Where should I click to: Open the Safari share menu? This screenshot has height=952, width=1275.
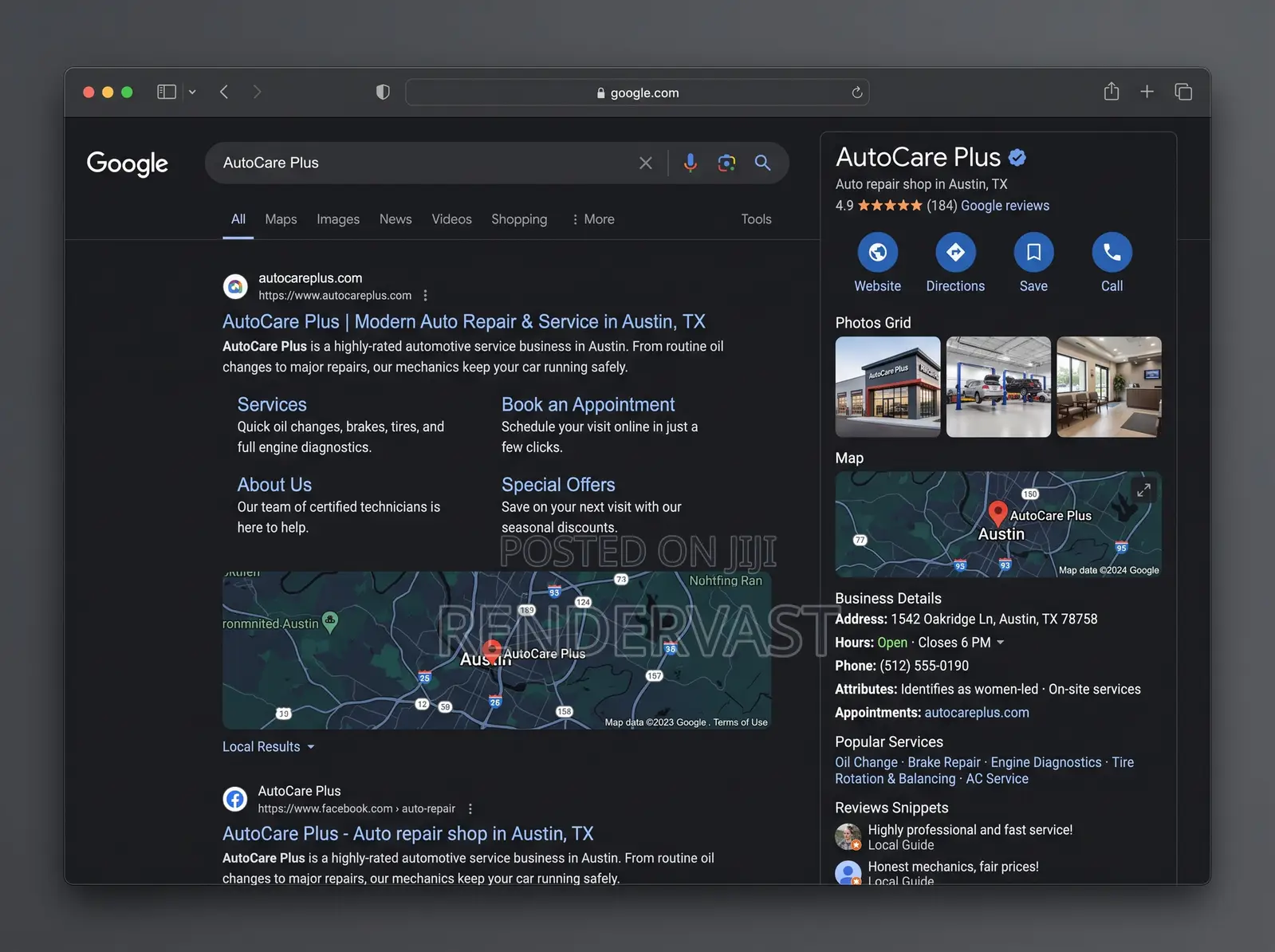(x=1112, y=92)
